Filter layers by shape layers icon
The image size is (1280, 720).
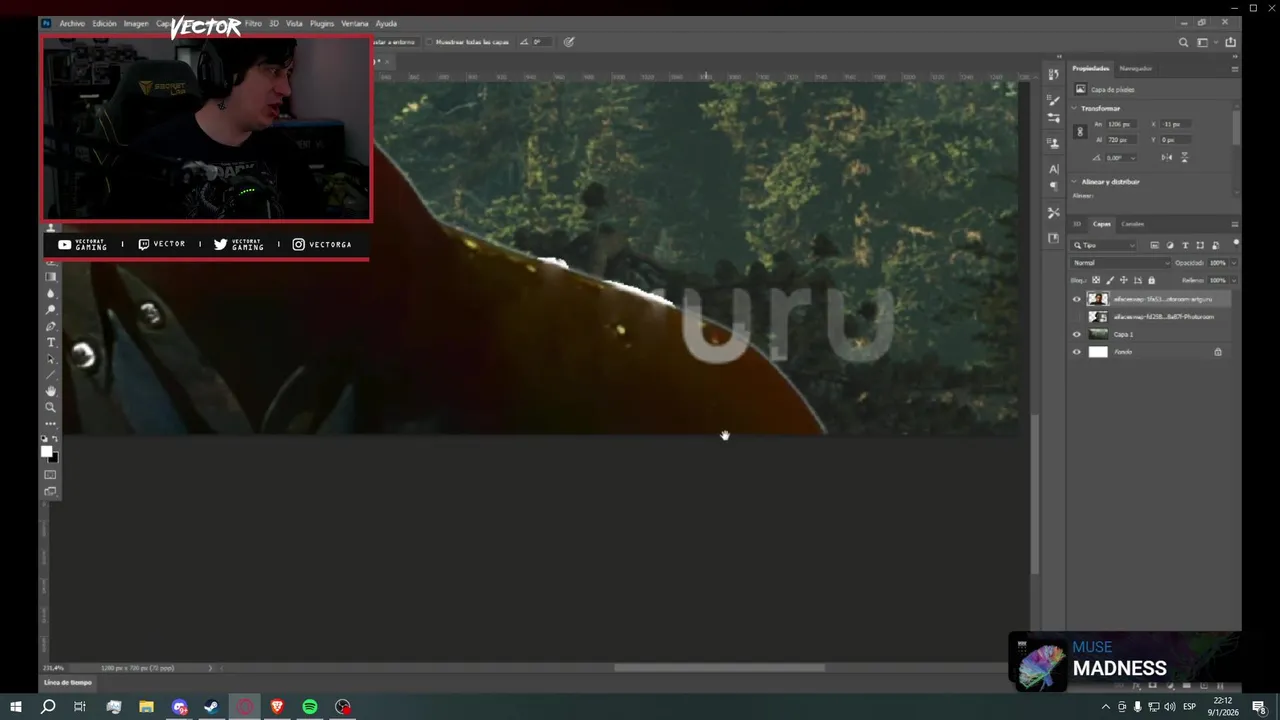click(1200, 245)
